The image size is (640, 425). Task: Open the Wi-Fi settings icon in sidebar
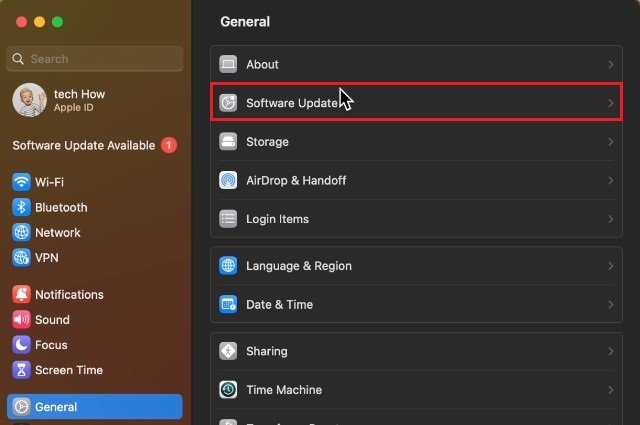point(21,182)
